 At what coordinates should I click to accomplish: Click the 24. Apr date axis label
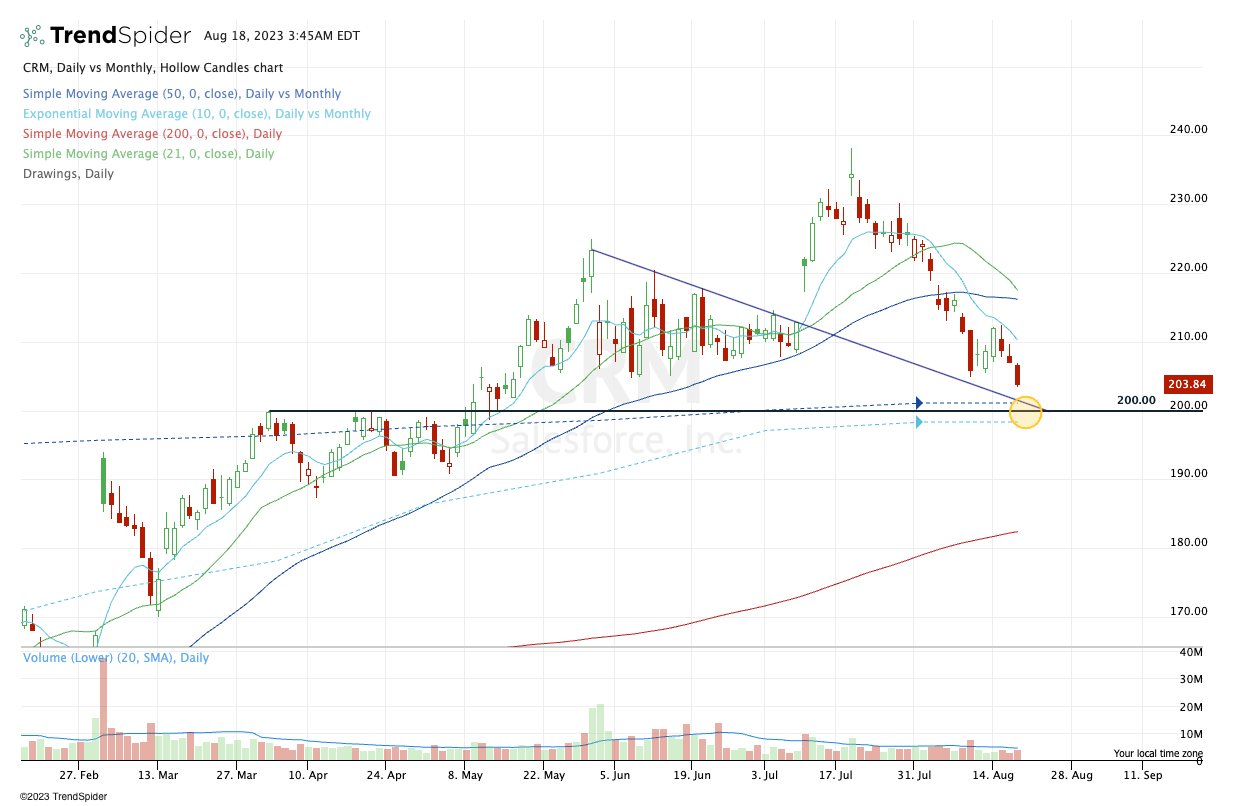click(x=385, y=774)
